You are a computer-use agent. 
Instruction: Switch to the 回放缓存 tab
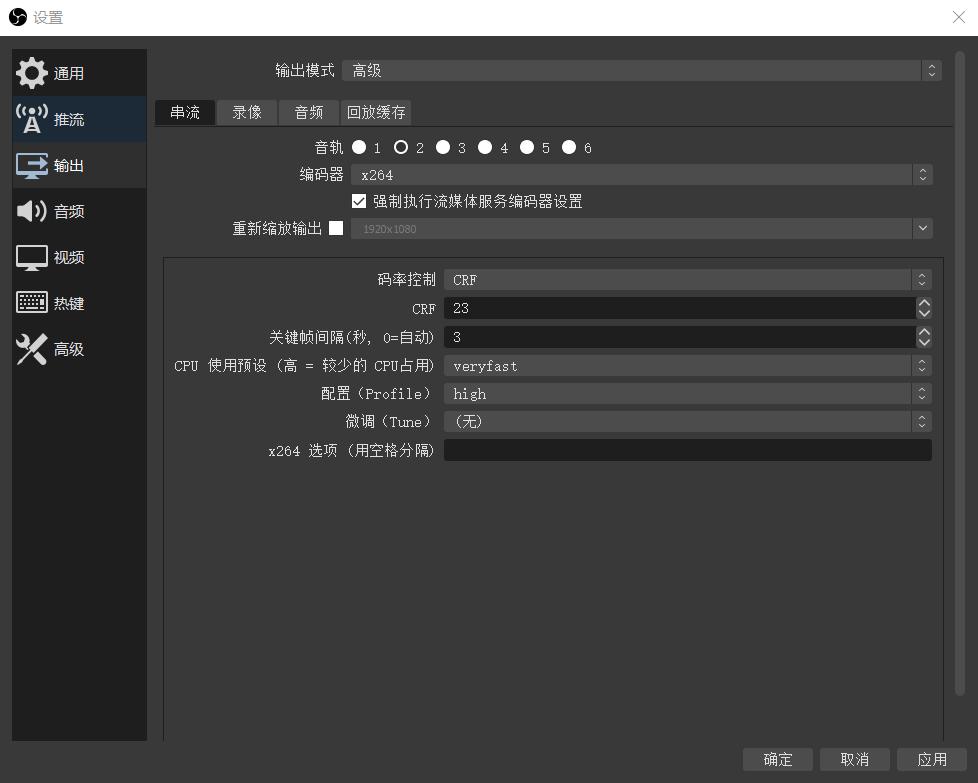pyautogui.click(x=376, y=112)
